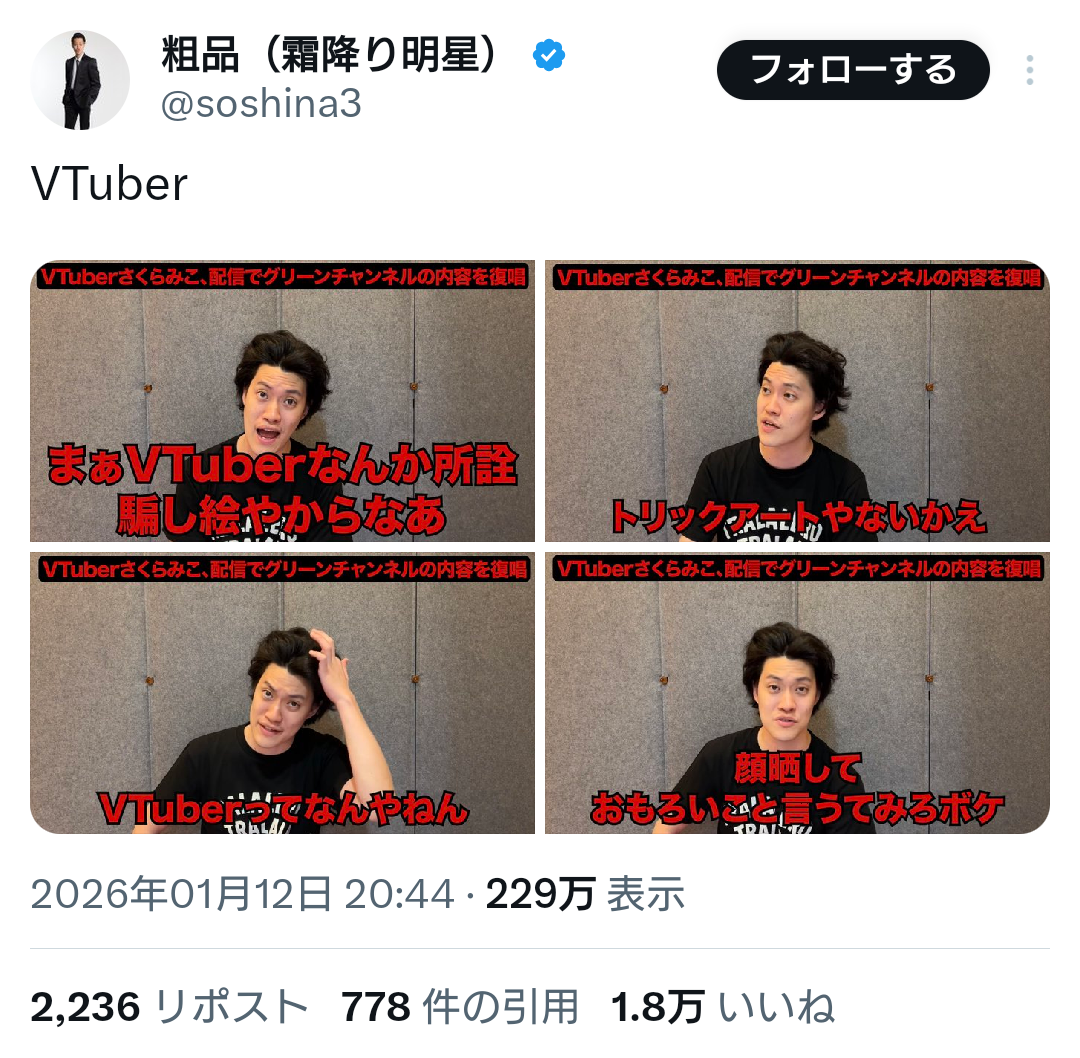Show the 778 件の引用 quotes list
The width and height of the screenshot is (1080, 1058).
[459, 1007]
